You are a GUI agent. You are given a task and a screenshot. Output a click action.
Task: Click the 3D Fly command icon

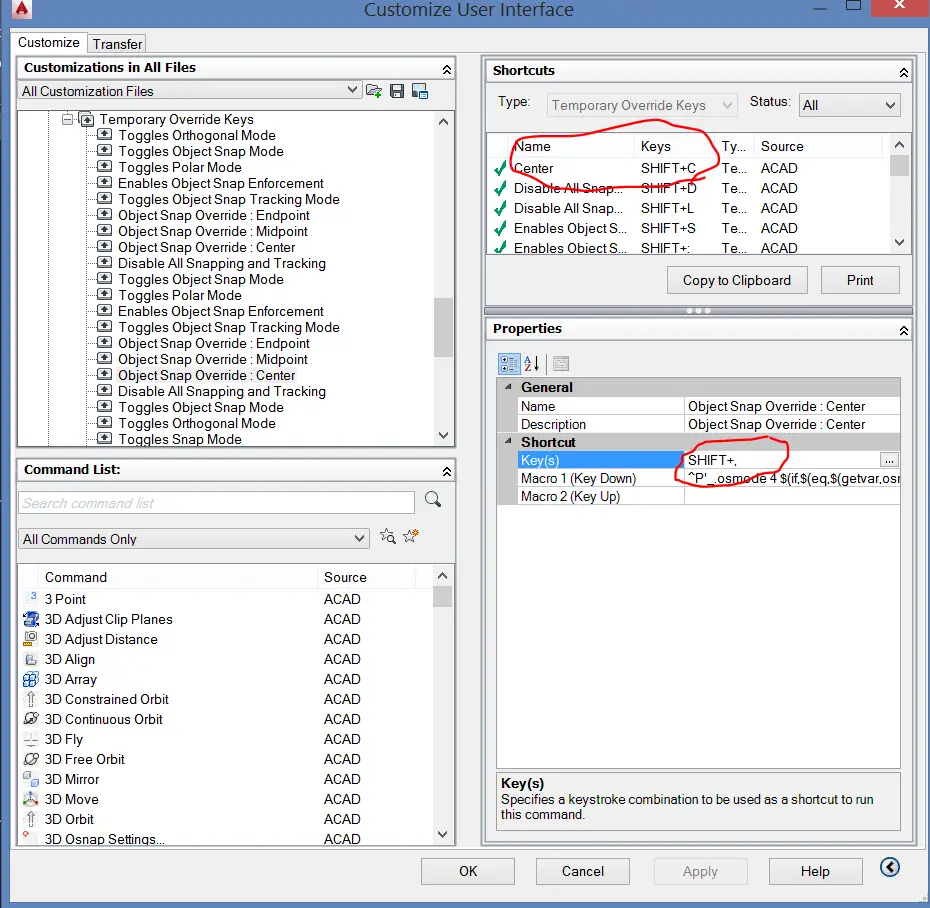click(x=31, y=739)
